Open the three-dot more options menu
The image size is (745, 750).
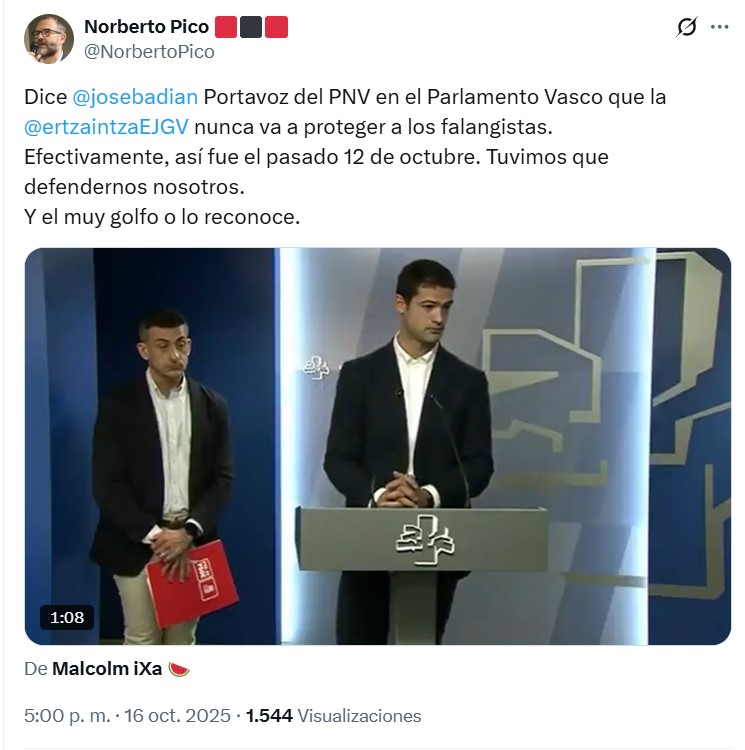click(x=720, y=27)
